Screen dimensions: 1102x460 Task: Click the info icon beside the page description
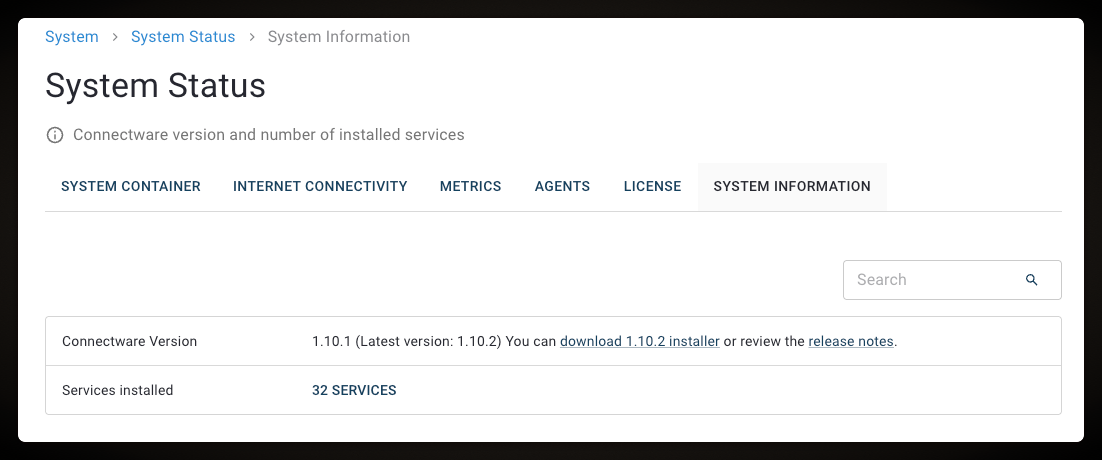(55, 135)
